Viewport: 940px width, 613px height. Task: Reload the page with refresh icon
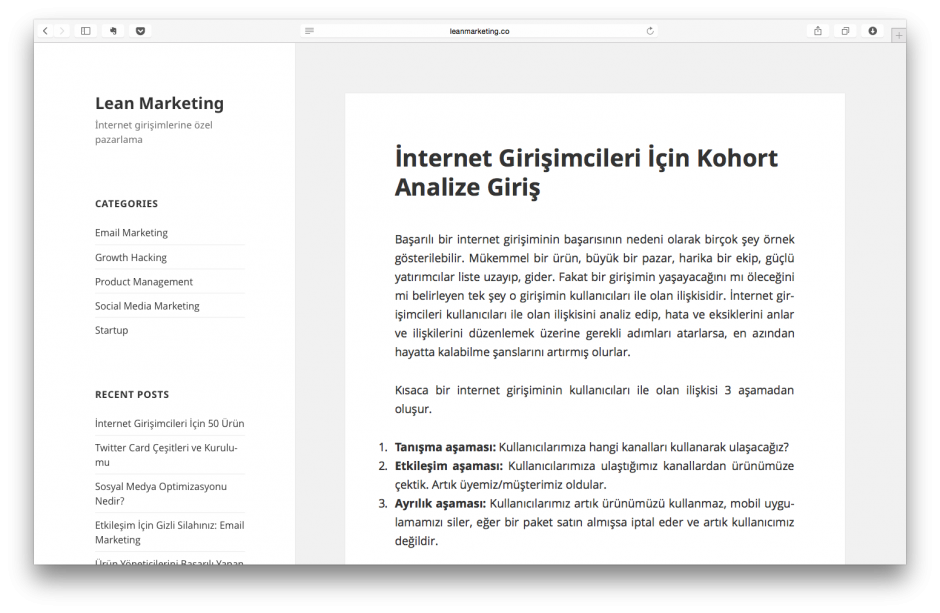[650, 31]
